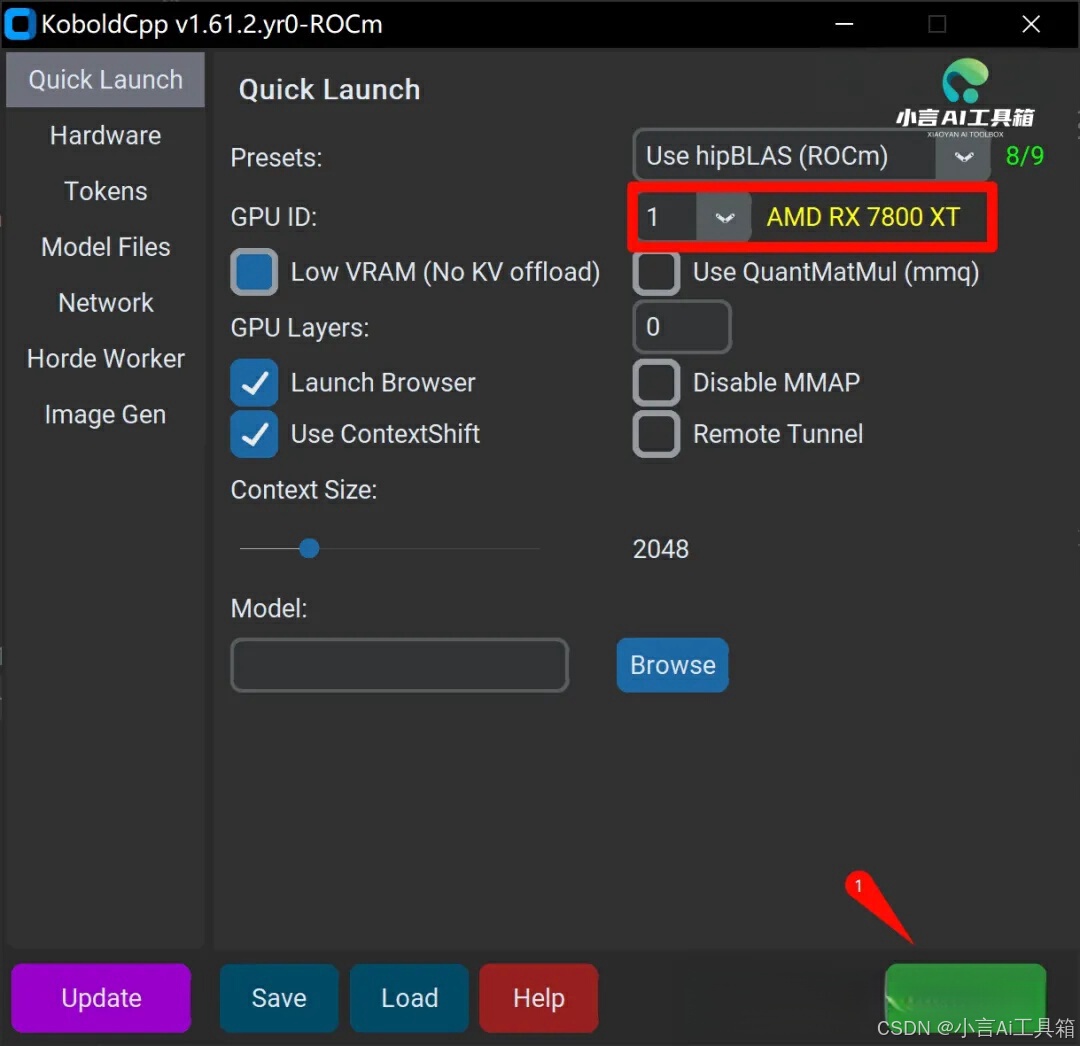The width and height of the screenshot is (1080, 1046).
Task: Click the Quick Launch heading
Action: pyautogui.click(x=329, y=90)
